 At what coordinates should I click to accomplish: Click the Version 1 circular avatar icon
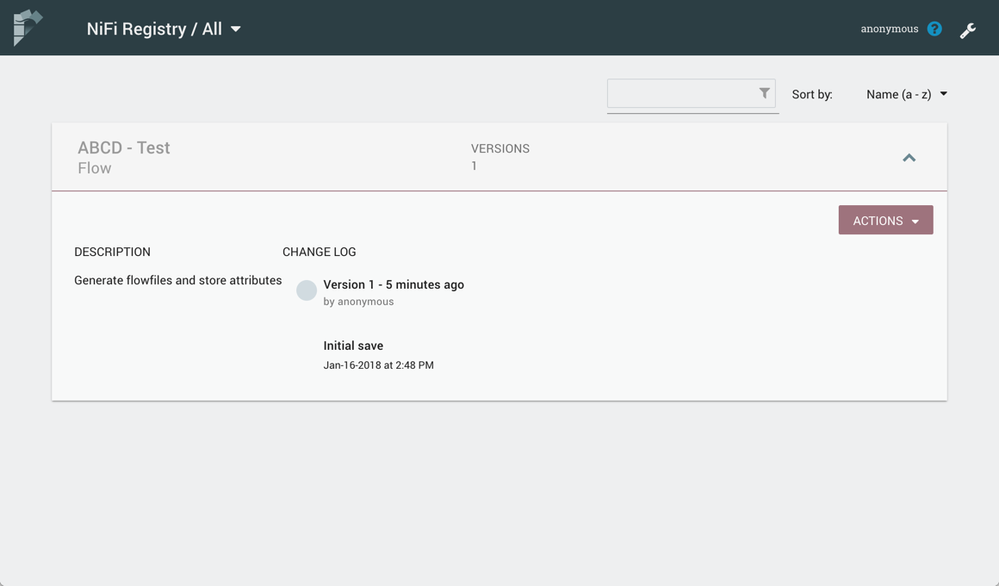pyautogui.click(x=306, y=290)
